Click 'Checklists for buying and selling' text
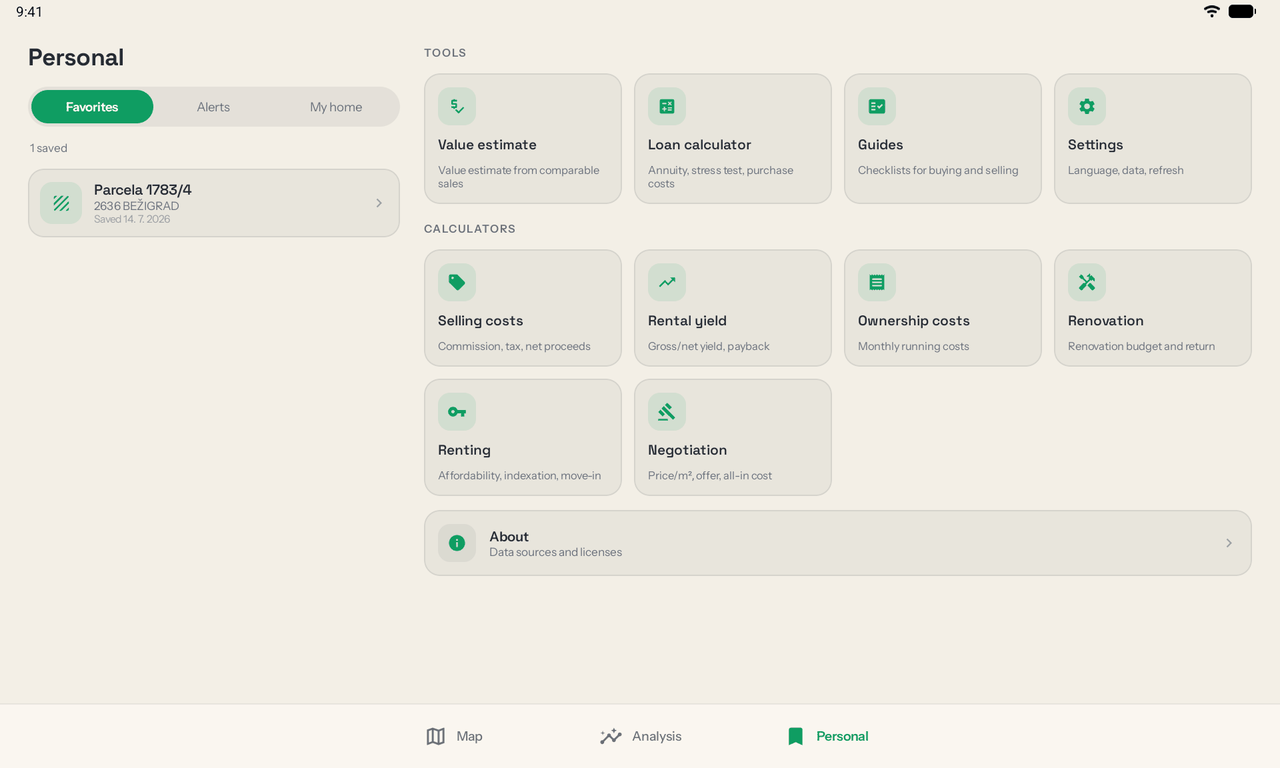 click(x=938, y=170)
